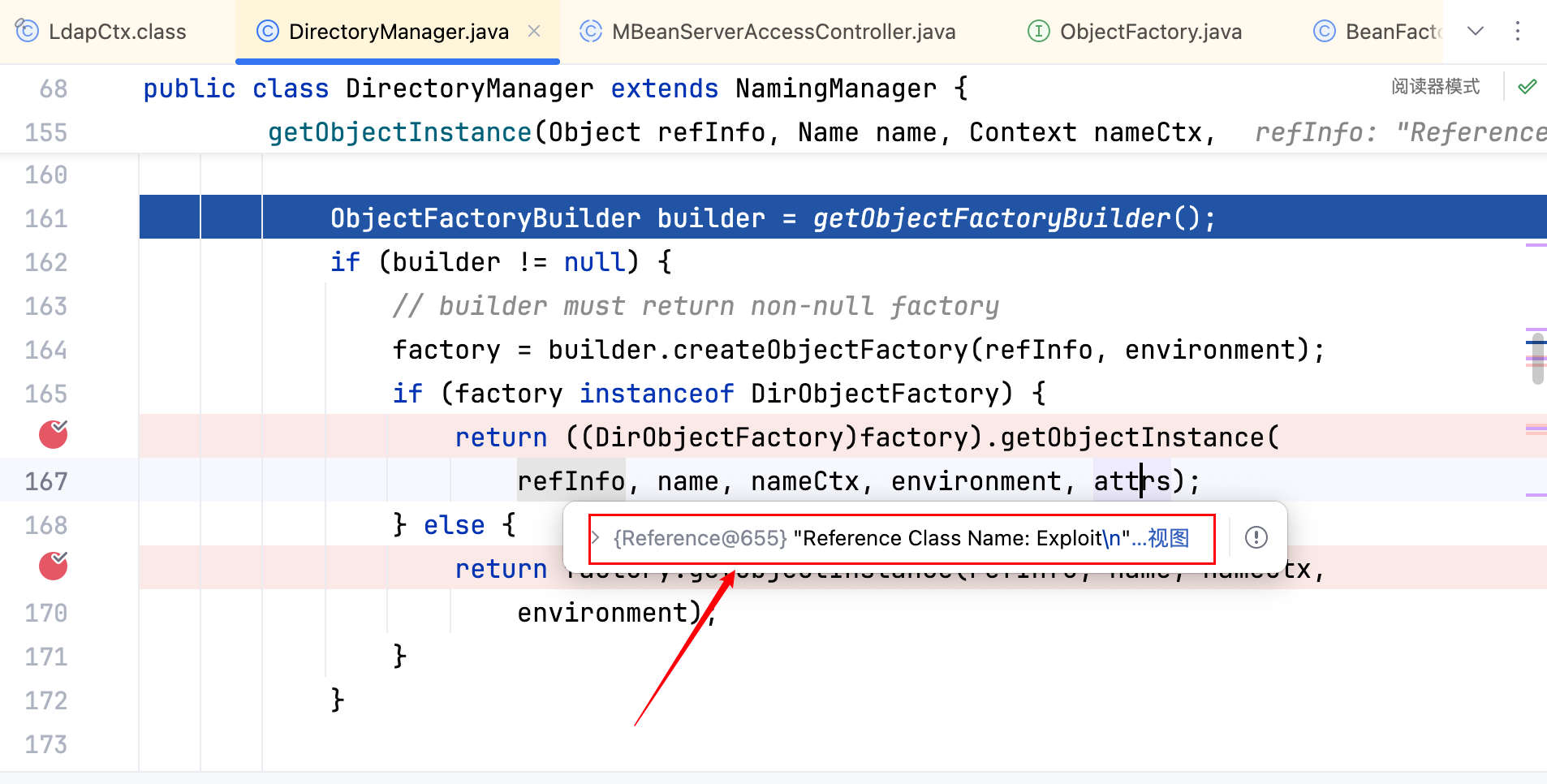This screenshot has width=1547, height=784.
Task: Click the LdapCtx.class file icon
Action: click(27, 31)
